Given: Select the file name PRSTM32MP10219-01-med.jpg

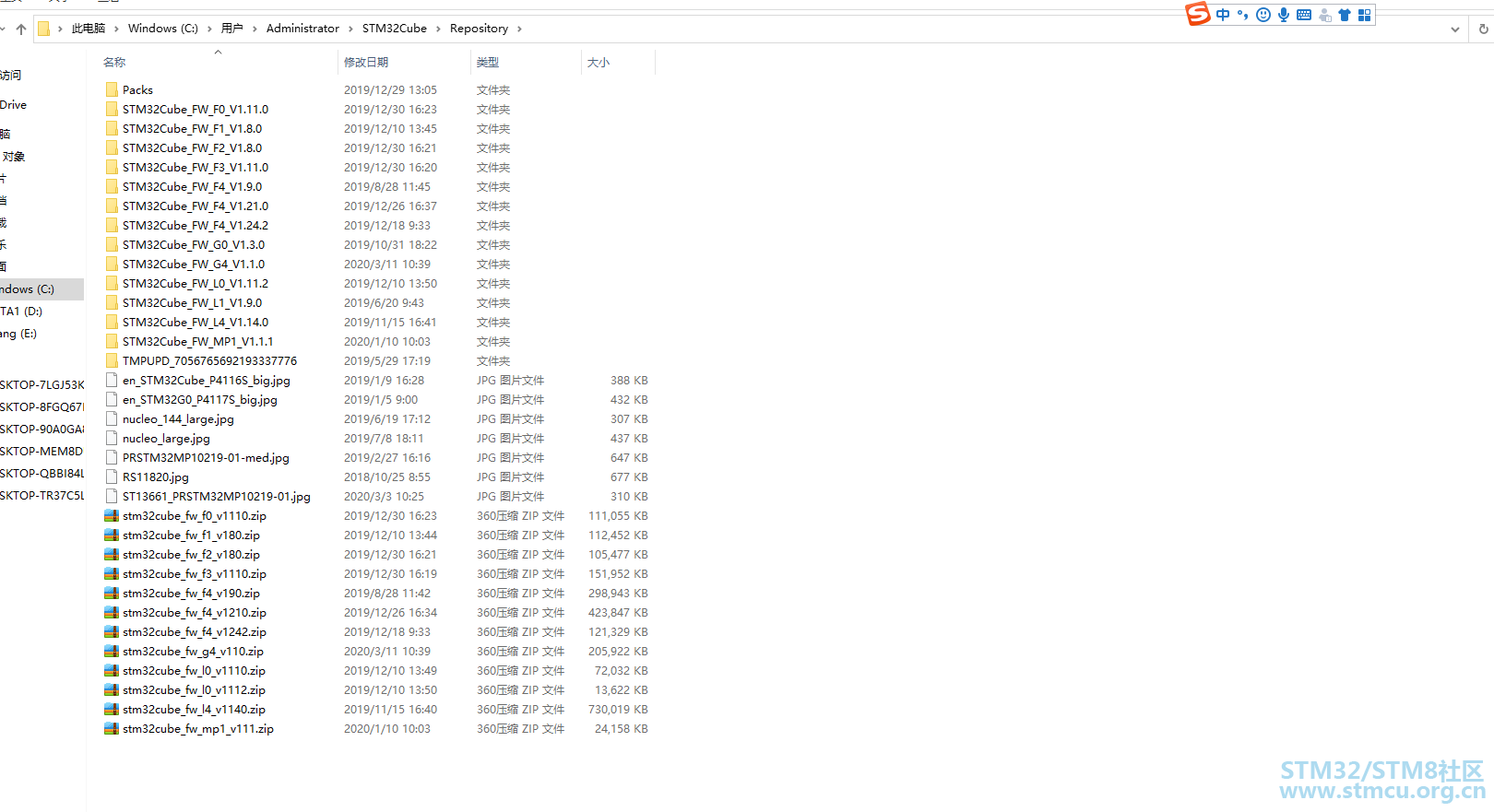Looking at the screenshot, I should click(206, 457).
